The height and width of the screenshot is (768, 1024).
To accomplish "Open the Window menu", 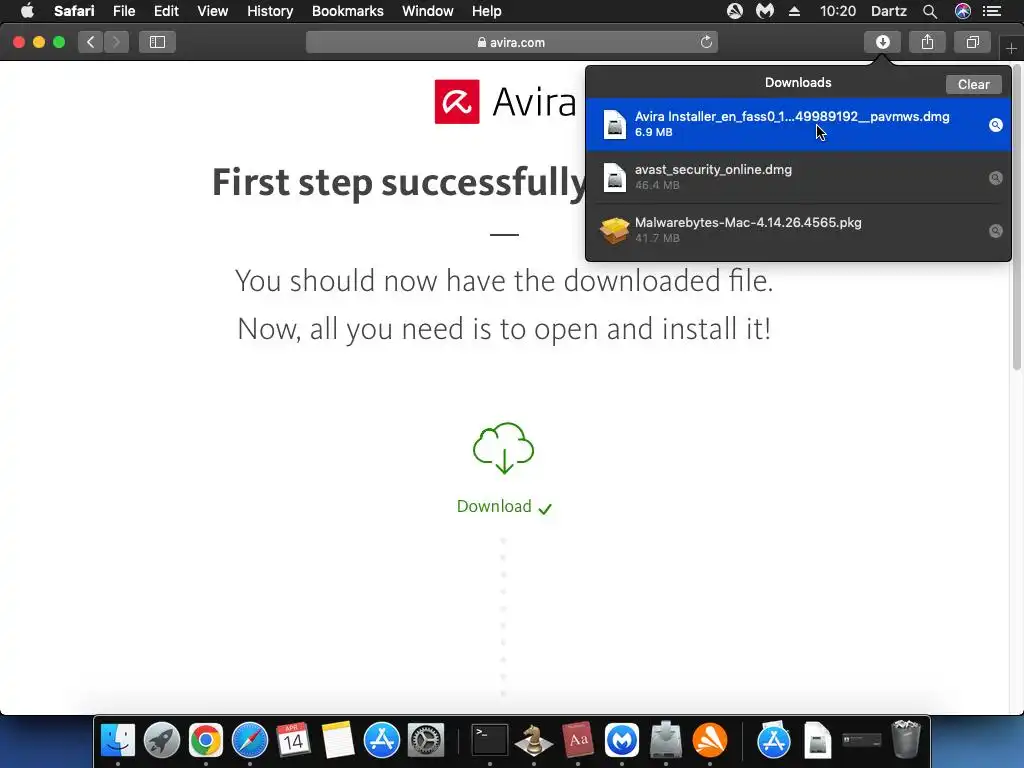I will pyautogui.click(x=427, y=11).
